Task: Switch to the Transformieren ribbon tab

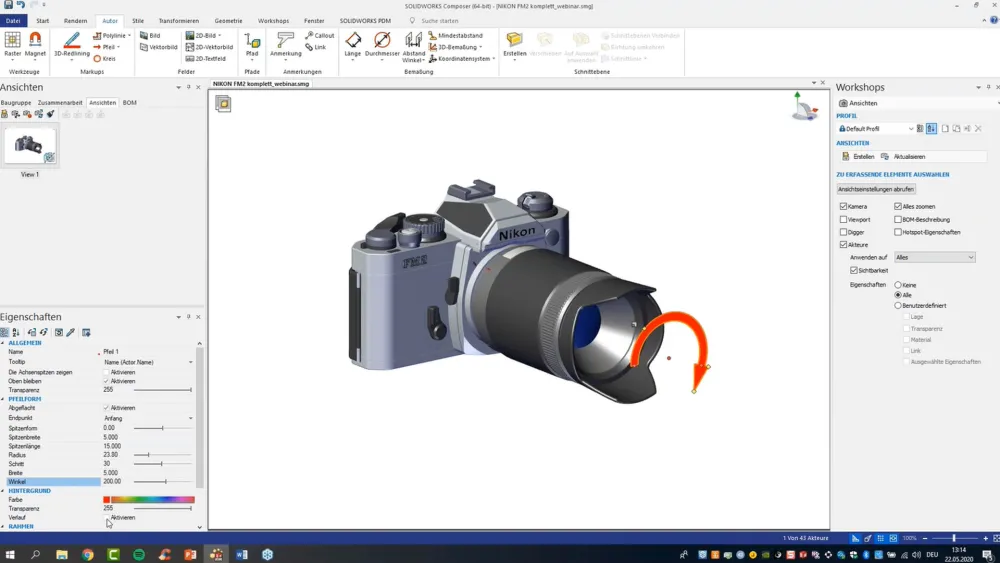Action: click(179, 21)
